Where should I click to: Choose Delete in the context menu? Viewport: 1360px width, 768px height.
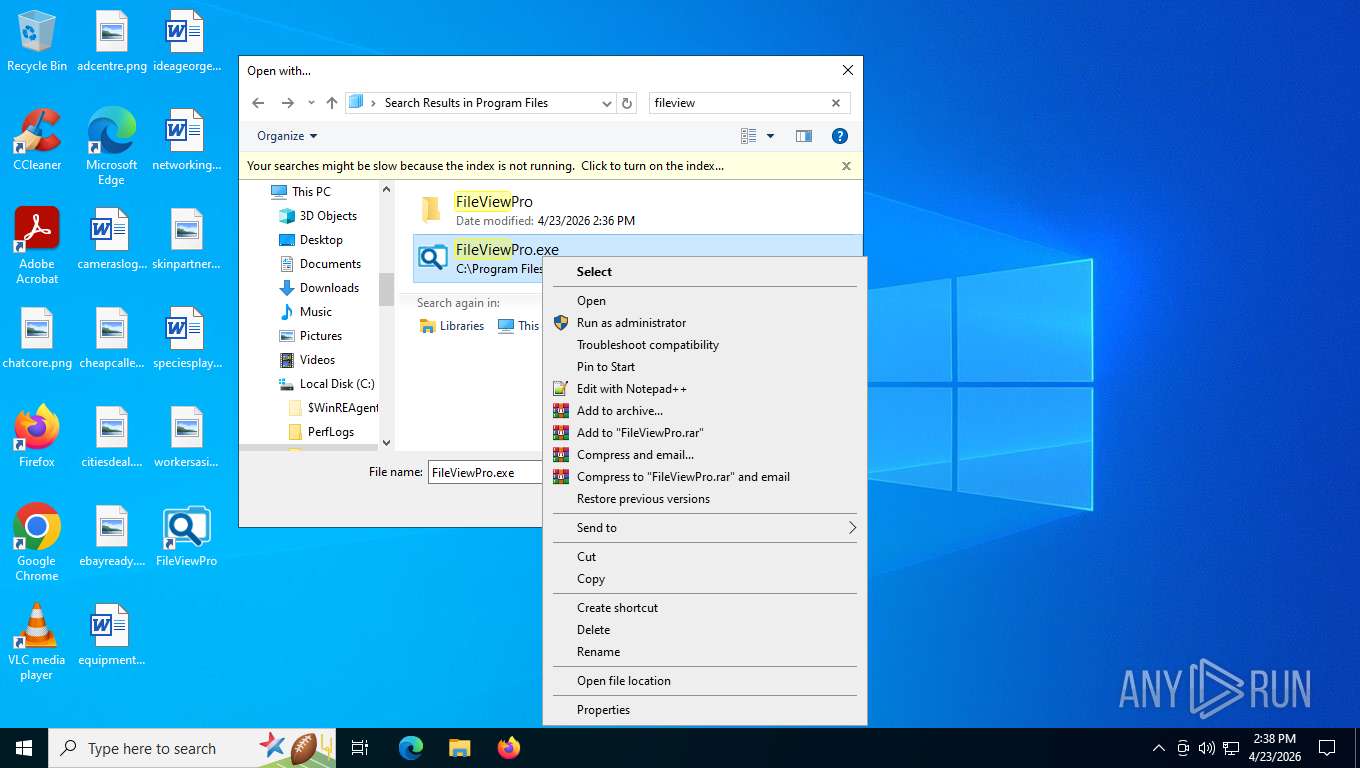[x=705, y=630]
